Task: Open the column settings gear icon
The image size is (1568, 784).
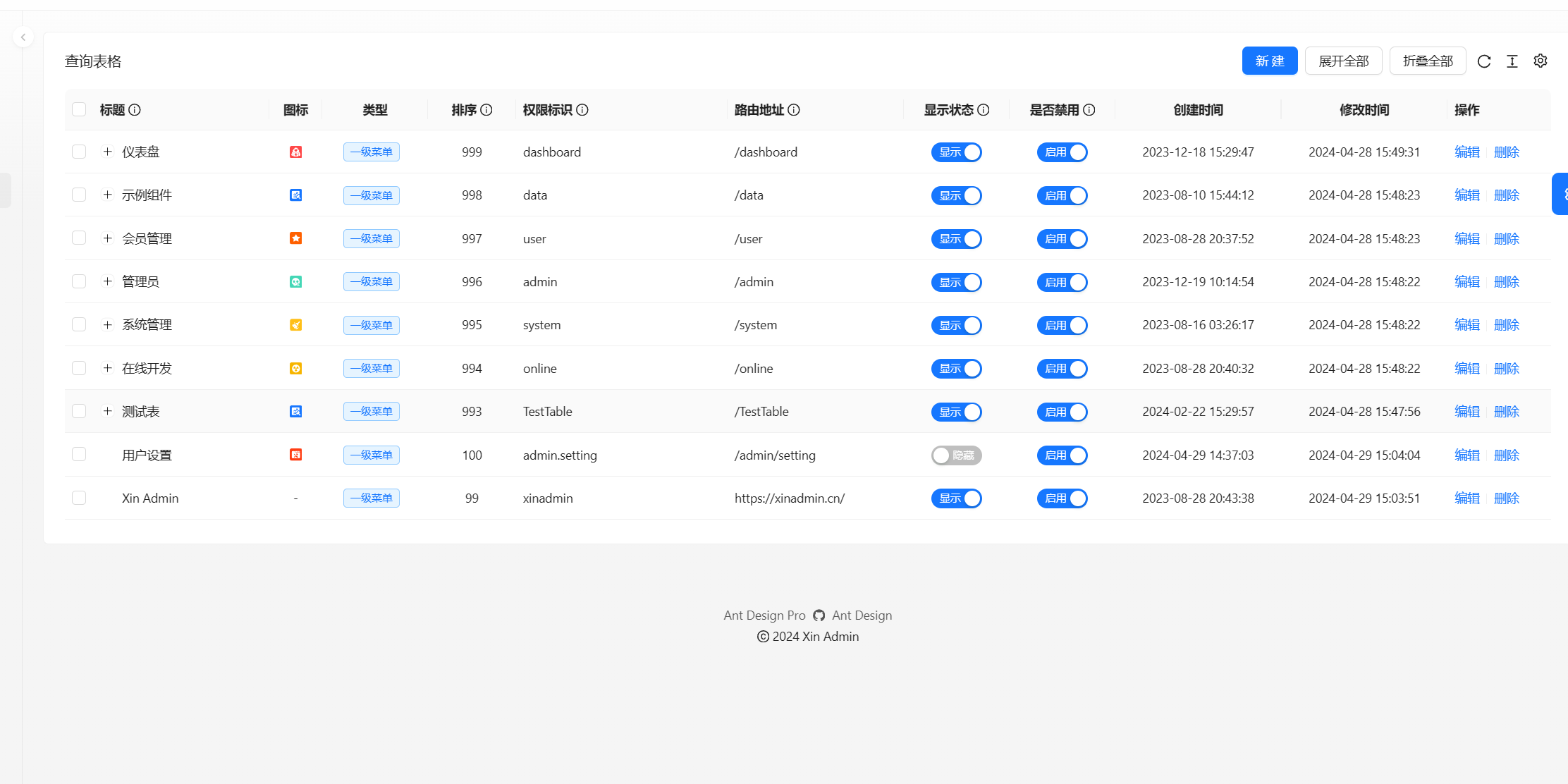Action: tap(1541, 61)
